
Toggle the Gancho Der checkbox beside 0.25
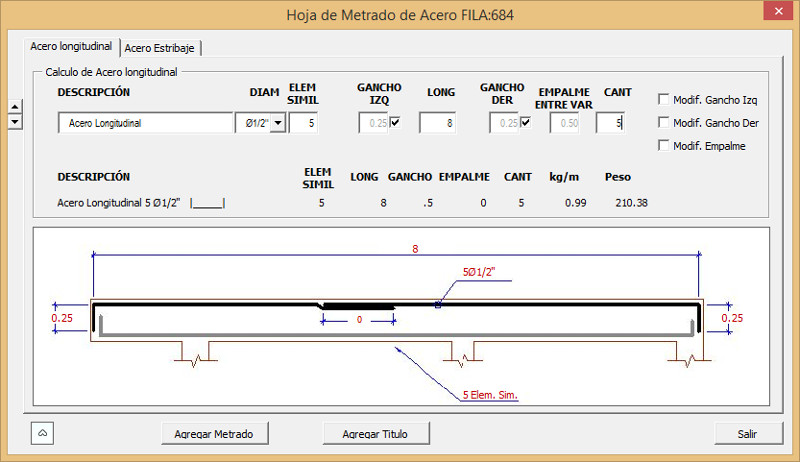pyautogui.click(x=525, y=123)
